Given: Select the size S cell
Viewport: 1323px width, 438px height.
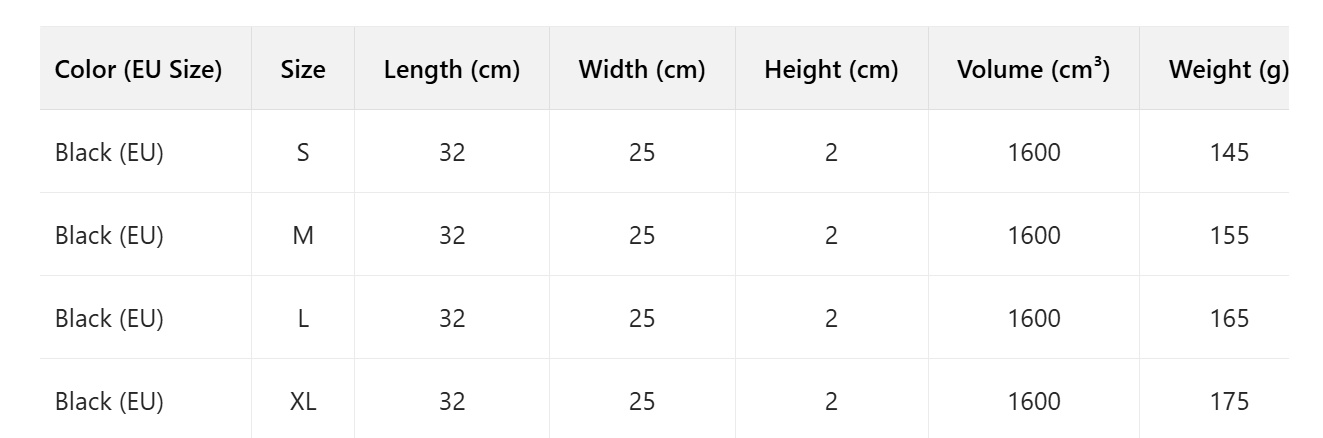Looking at the screenshot, I should 303,153.
